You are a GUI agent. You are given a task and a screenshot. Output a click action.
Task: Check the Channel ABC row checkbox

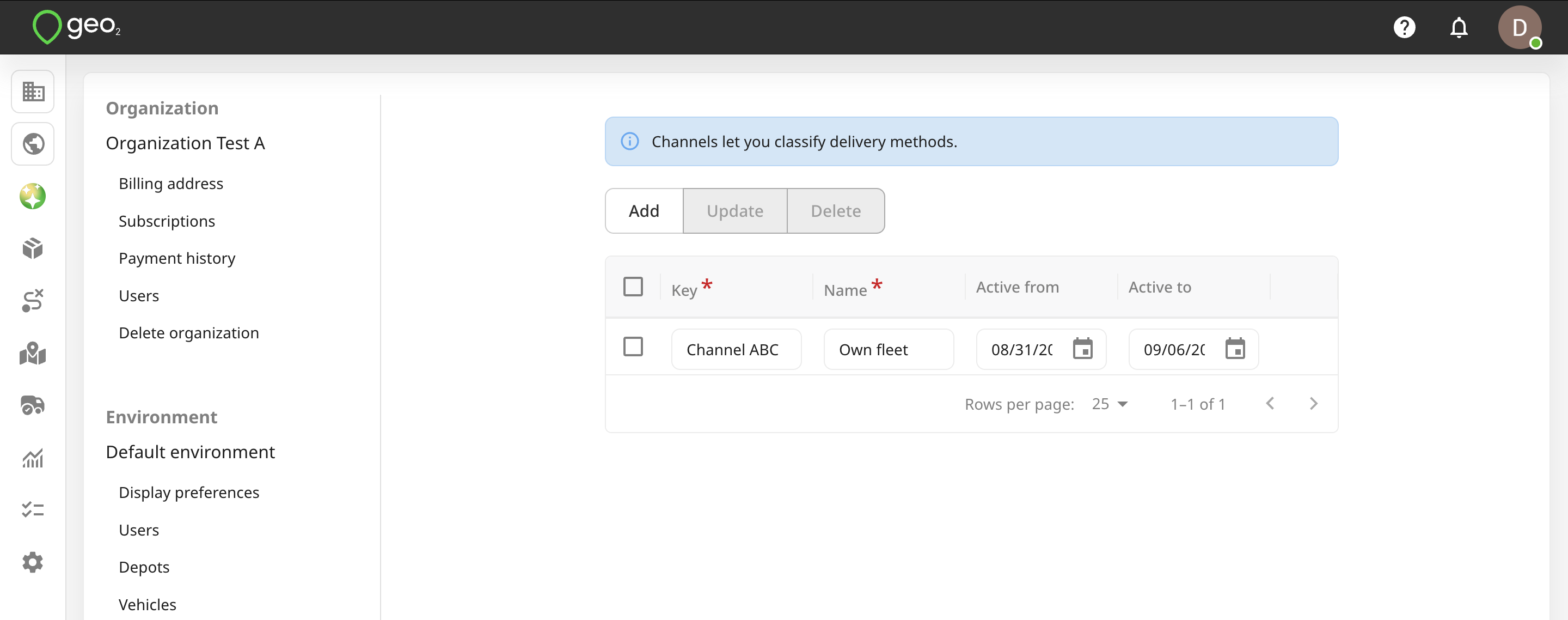(x=633, y=347)
